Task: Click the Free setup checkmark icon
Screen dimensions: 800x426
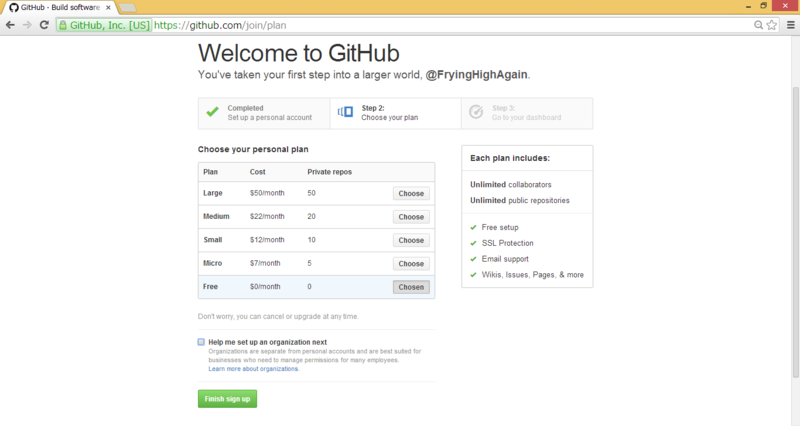Action: 473,228
